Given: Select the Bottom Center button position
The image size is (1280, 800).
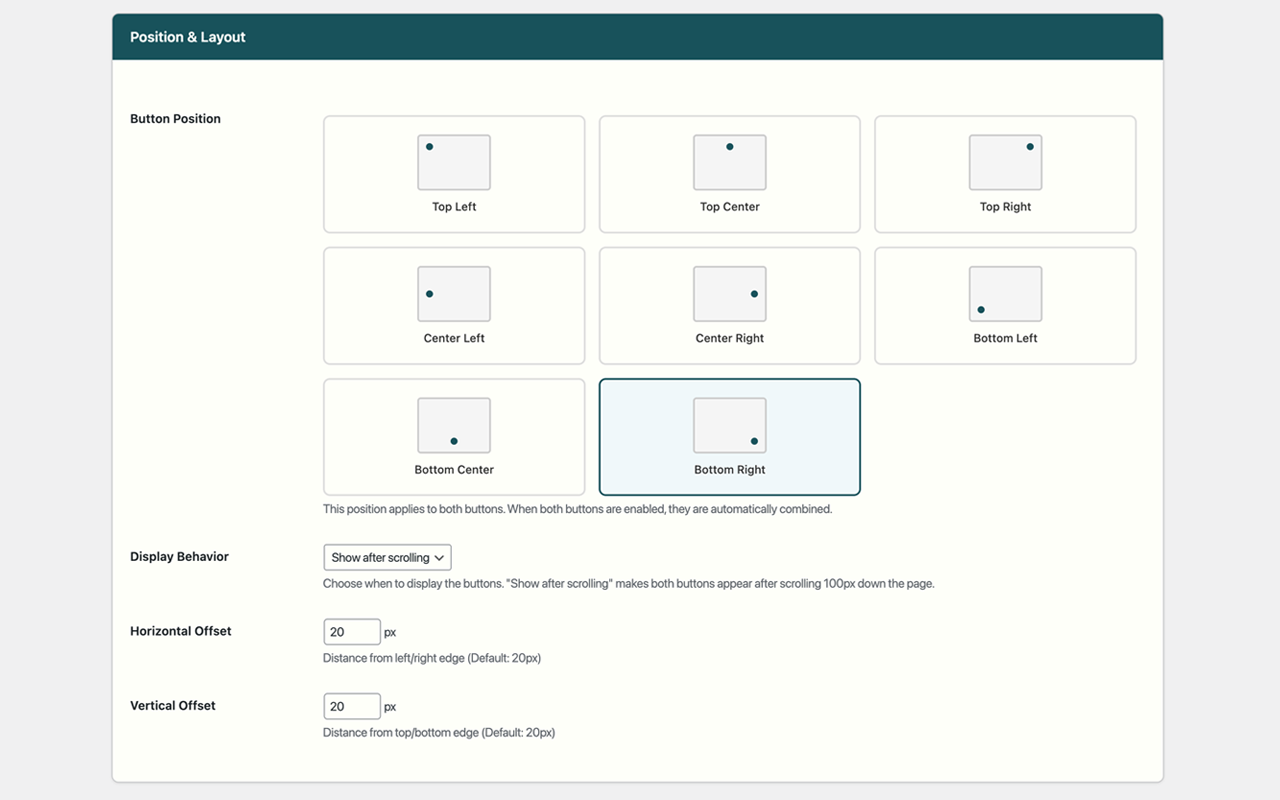Looking at the screenshot, I should point(454,437).
